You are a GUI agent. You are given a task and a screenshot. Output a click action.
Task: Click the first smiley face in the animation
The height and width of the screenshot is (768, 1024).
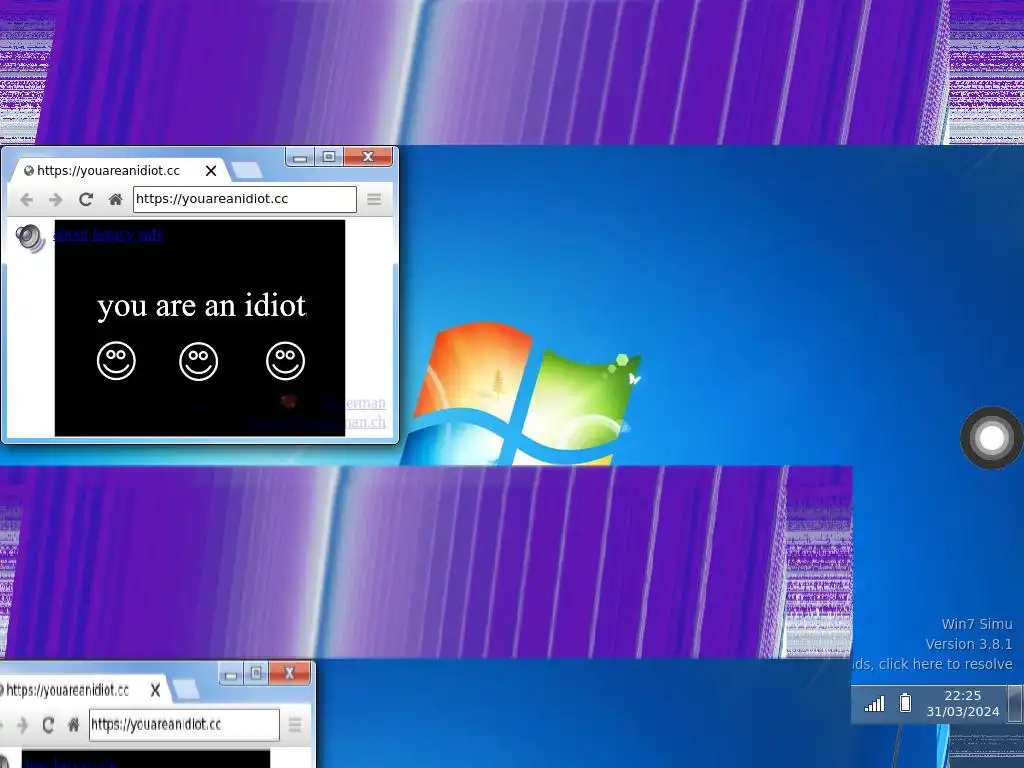(116, 360)
